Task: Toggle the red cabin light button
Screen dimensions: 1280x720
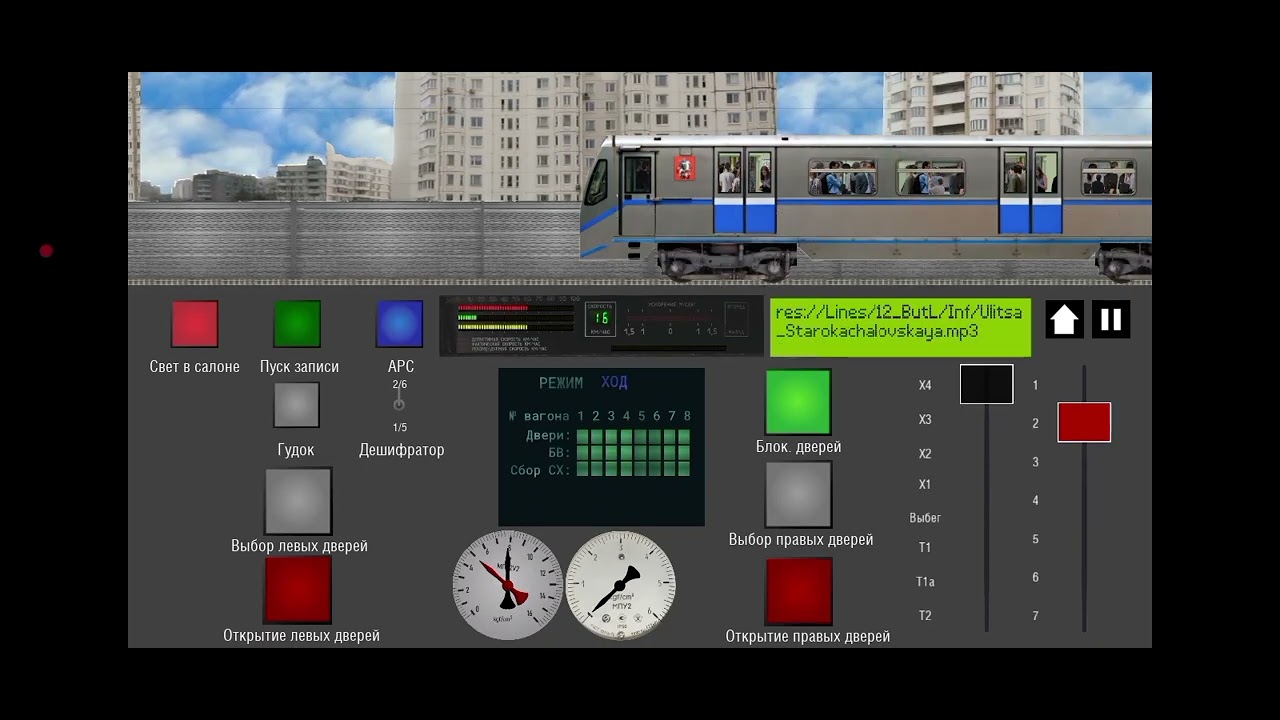Action: point(195,324)
